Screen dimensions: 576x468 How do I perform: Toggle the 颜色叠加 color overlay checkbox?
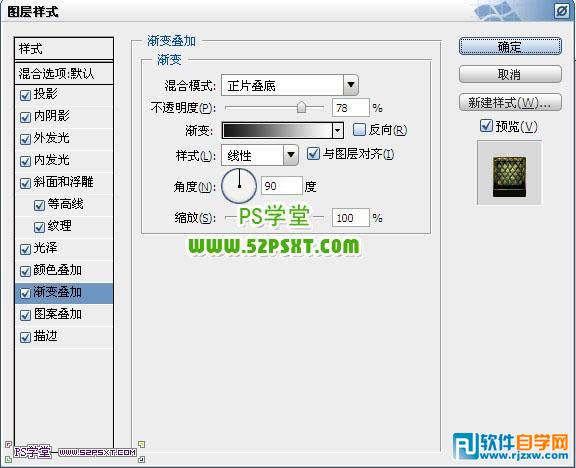click(x=25, y=271)
